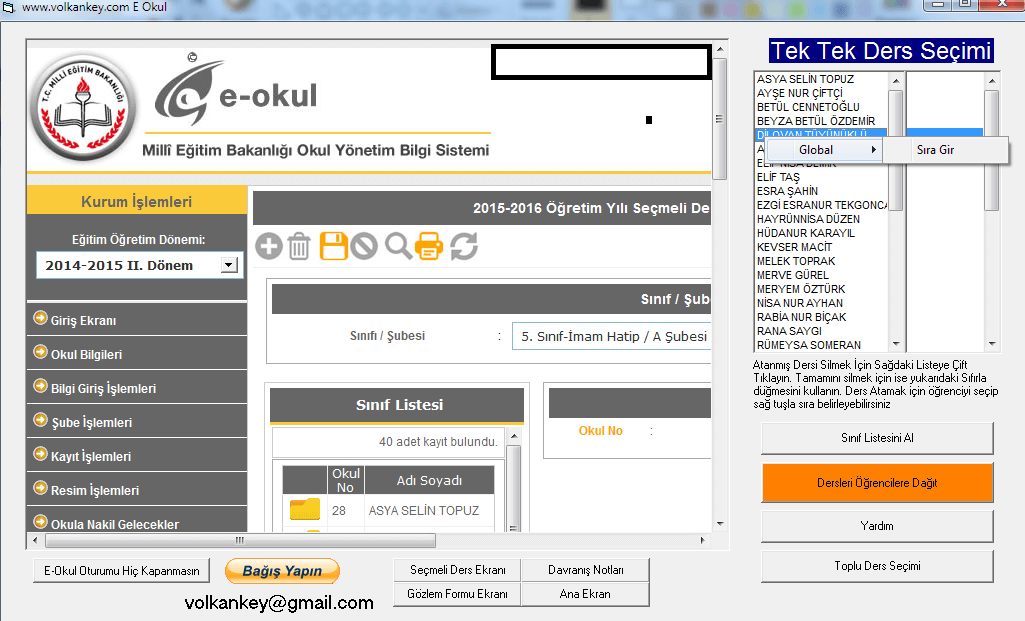The height and width of the screenshot is (621, 1025).
Task: Open Şube İşlemleri in the sidebar
Action: point(91,422)
